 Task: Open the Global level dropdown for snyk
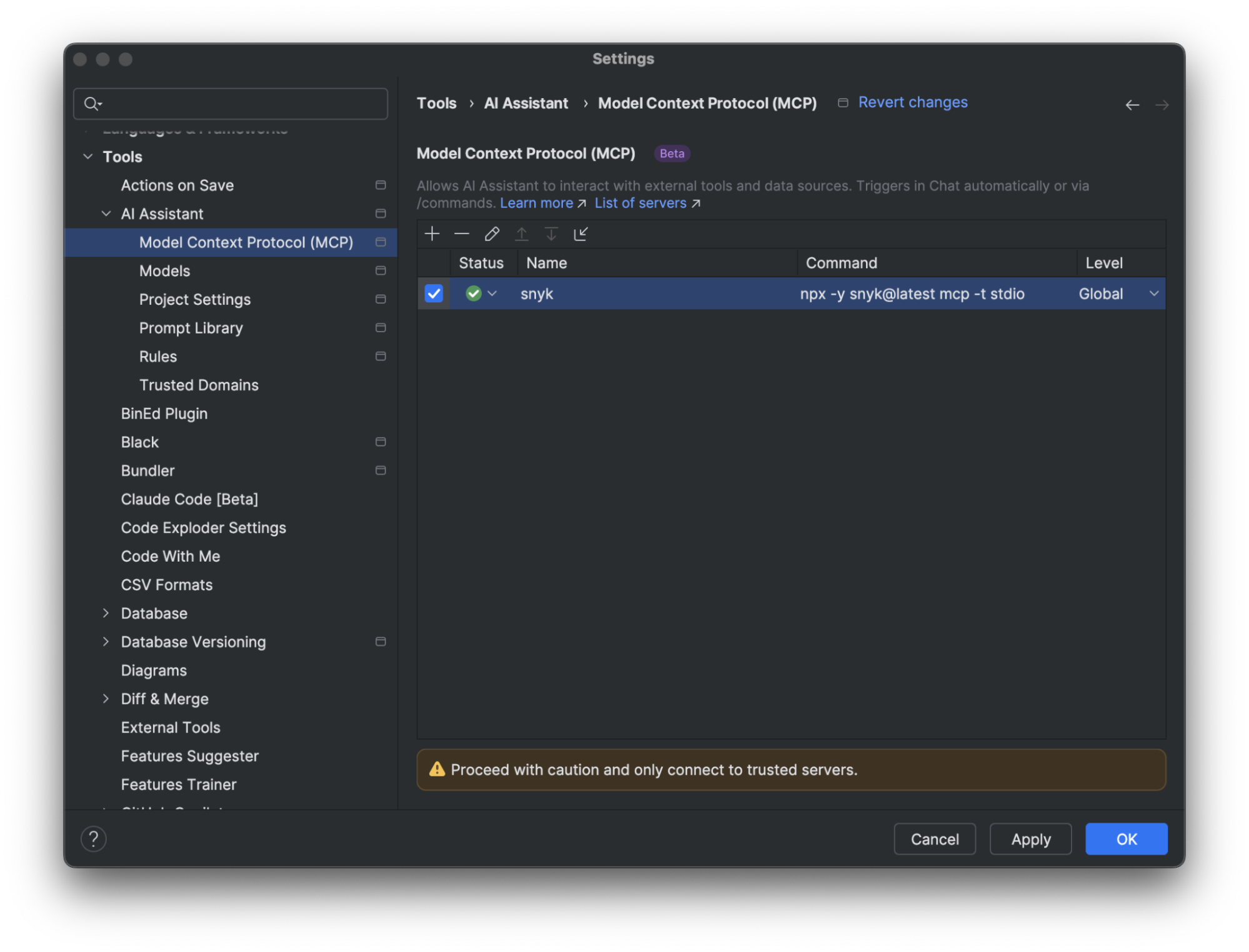point(1153,294)
